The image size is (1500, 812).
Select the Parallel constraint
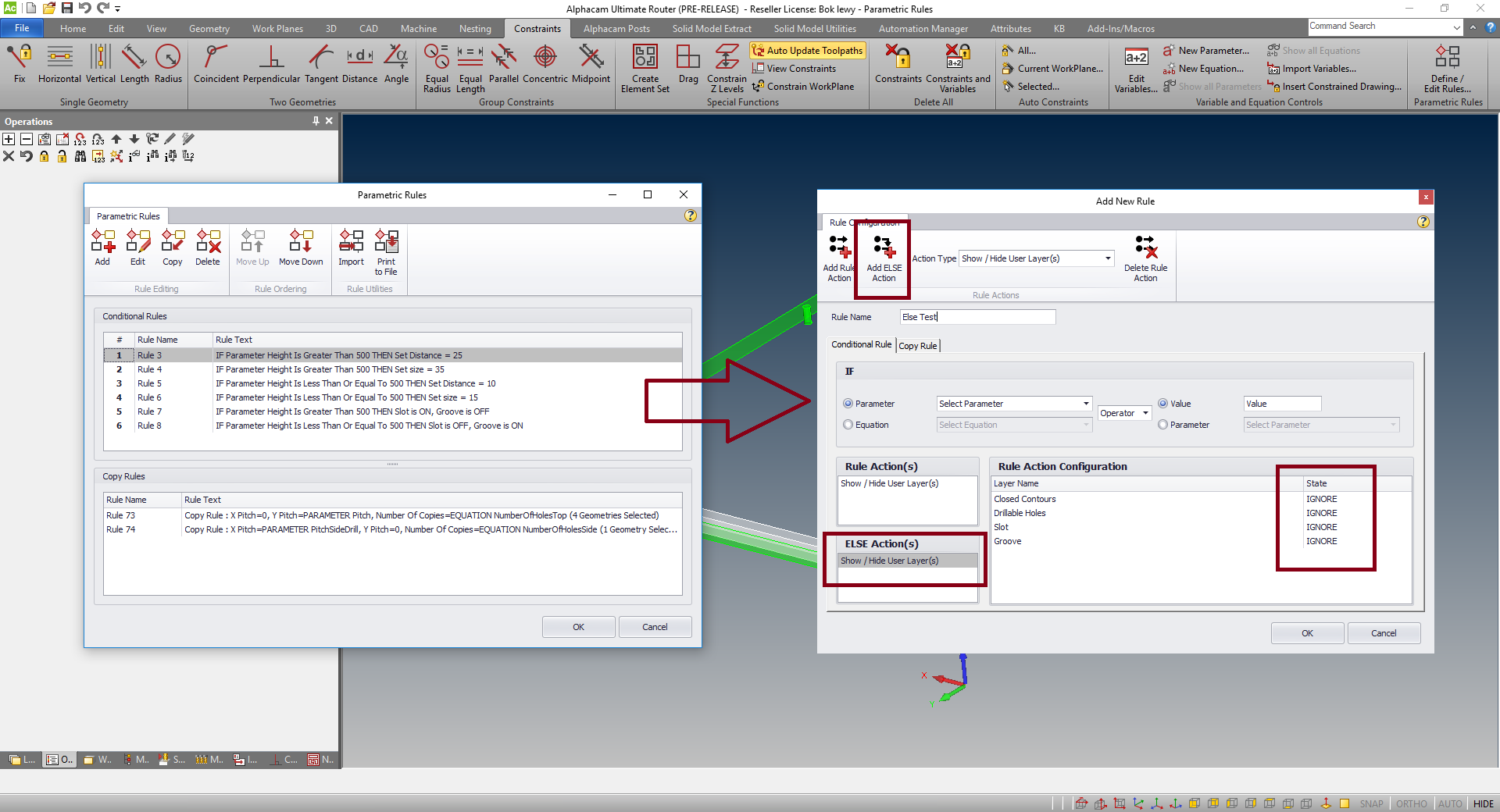[504, 64]
